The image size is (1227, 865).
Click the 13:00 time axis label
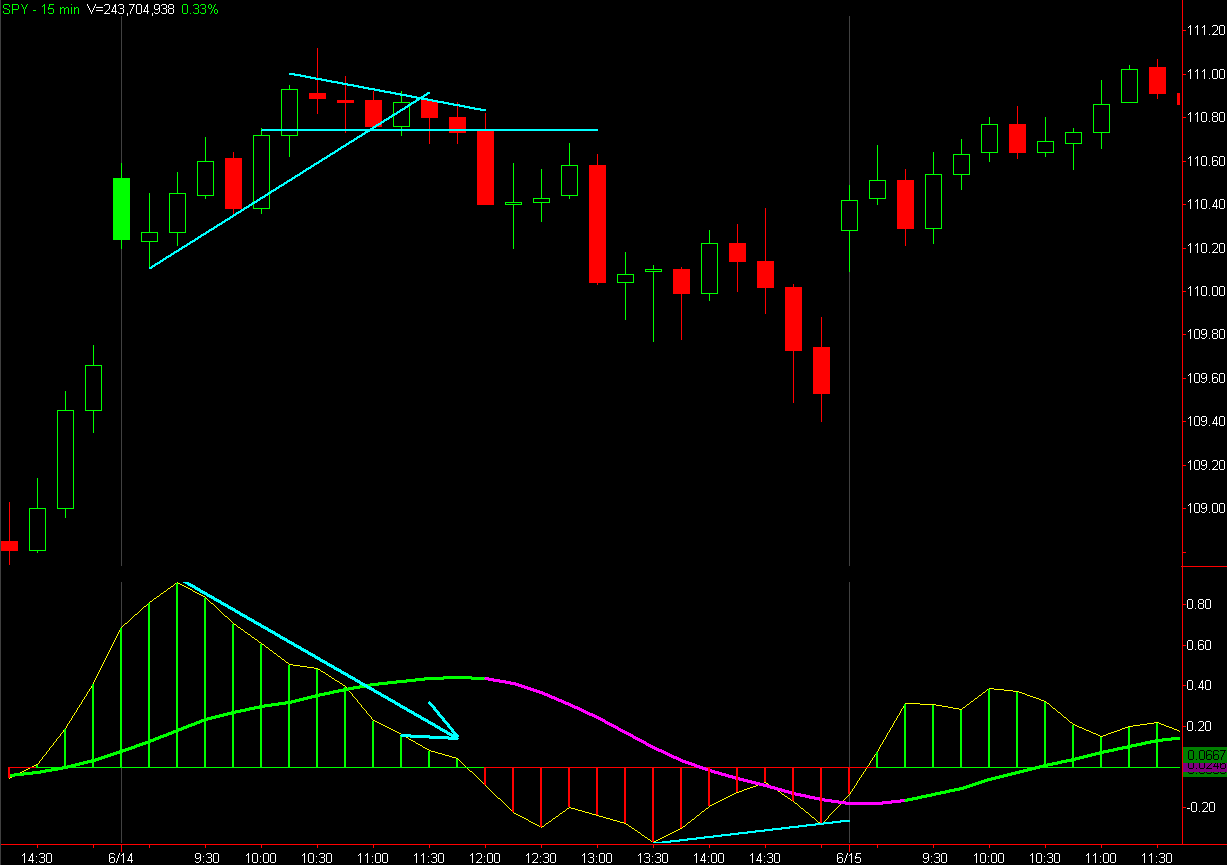tap(597, 857)
